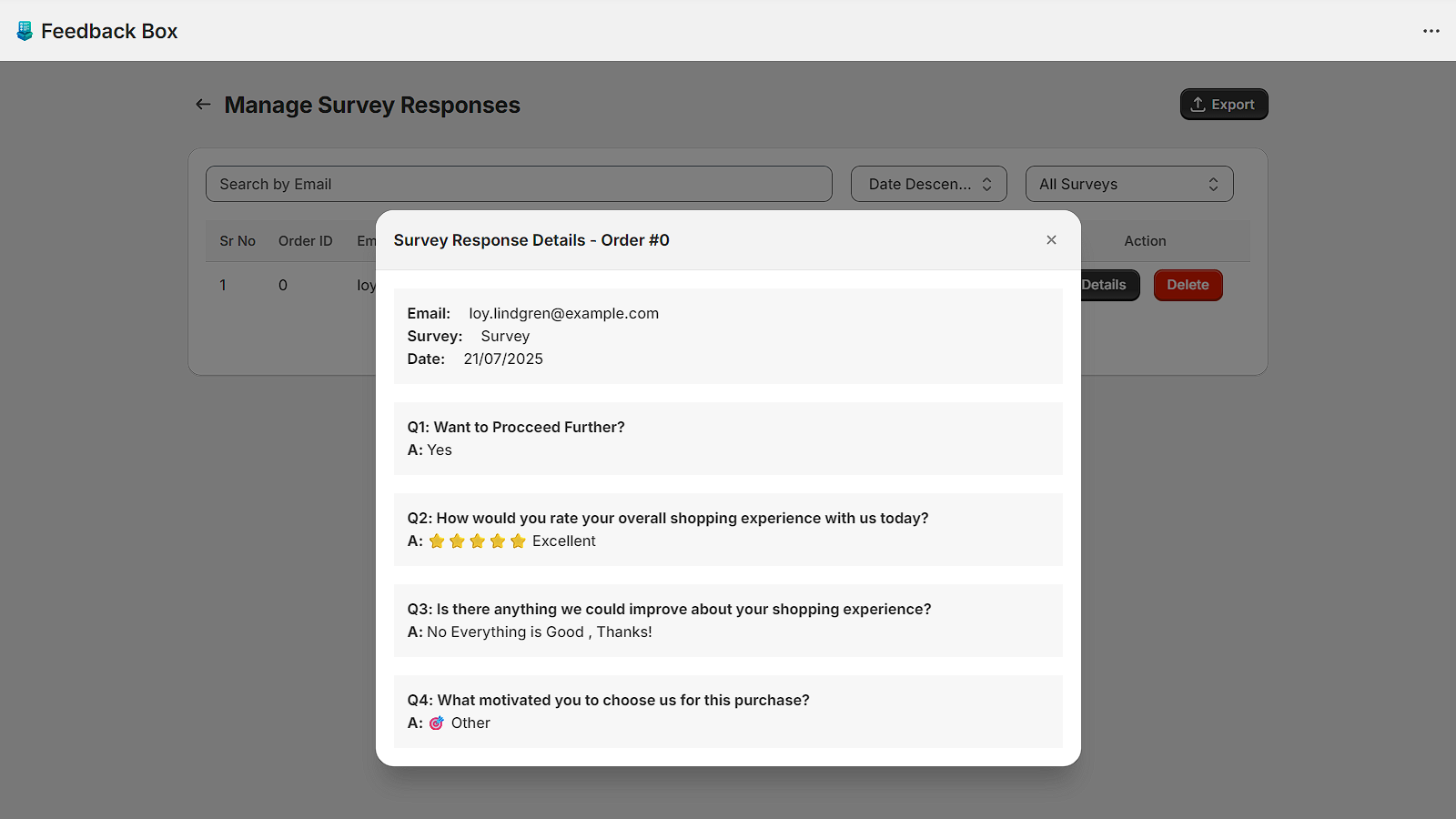Click the first star in the rating answer
Viewport: 1456px width, 819px height.
coord(437,541)
